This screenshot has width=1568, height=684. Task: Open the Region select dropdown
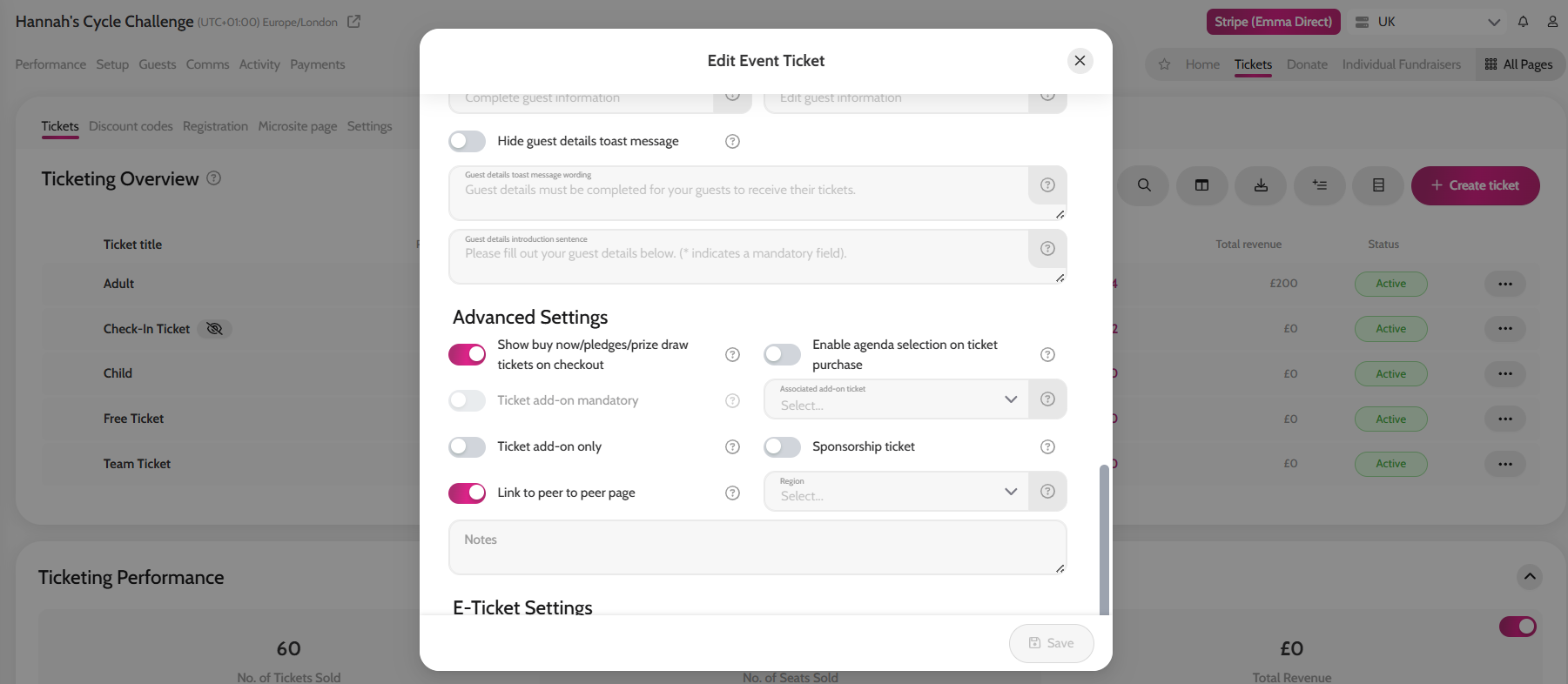pos(896,491)
